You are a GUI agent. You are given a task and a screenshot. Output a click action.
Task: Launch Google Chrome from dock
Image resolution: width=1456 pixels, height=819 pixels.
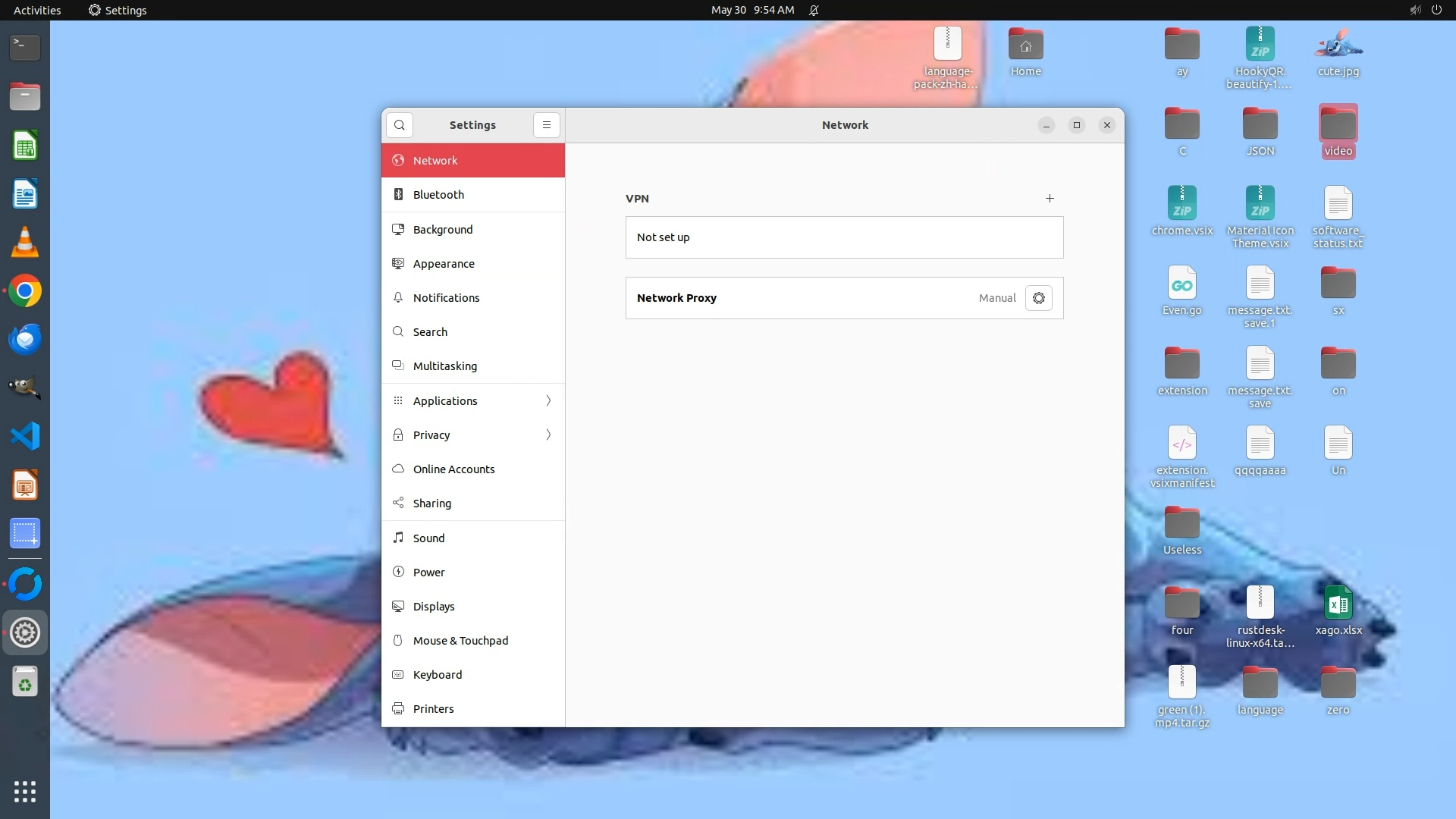click(25, 291)
